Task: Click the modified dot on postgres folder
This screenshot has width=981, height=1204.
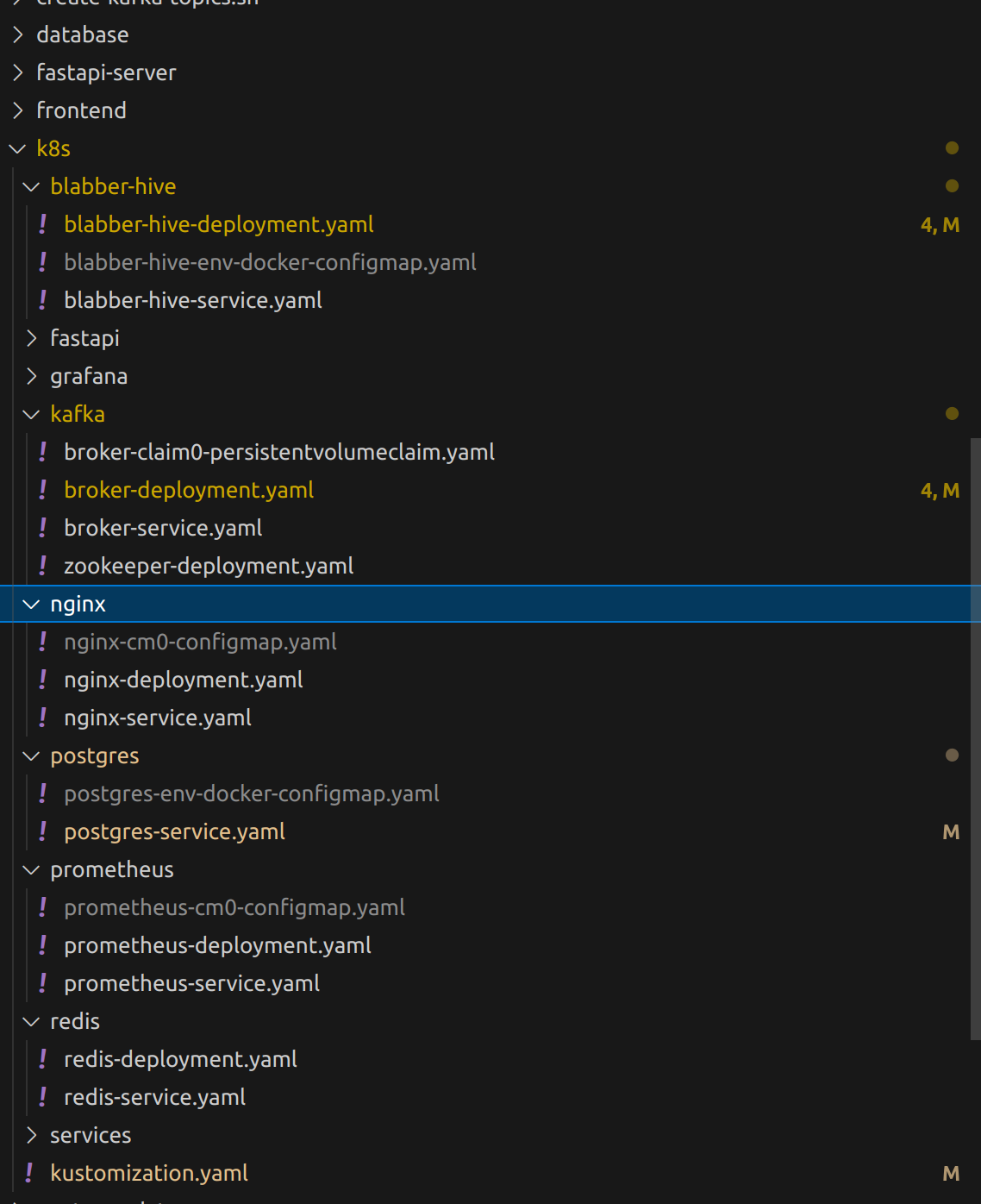Action: point(952,756)
